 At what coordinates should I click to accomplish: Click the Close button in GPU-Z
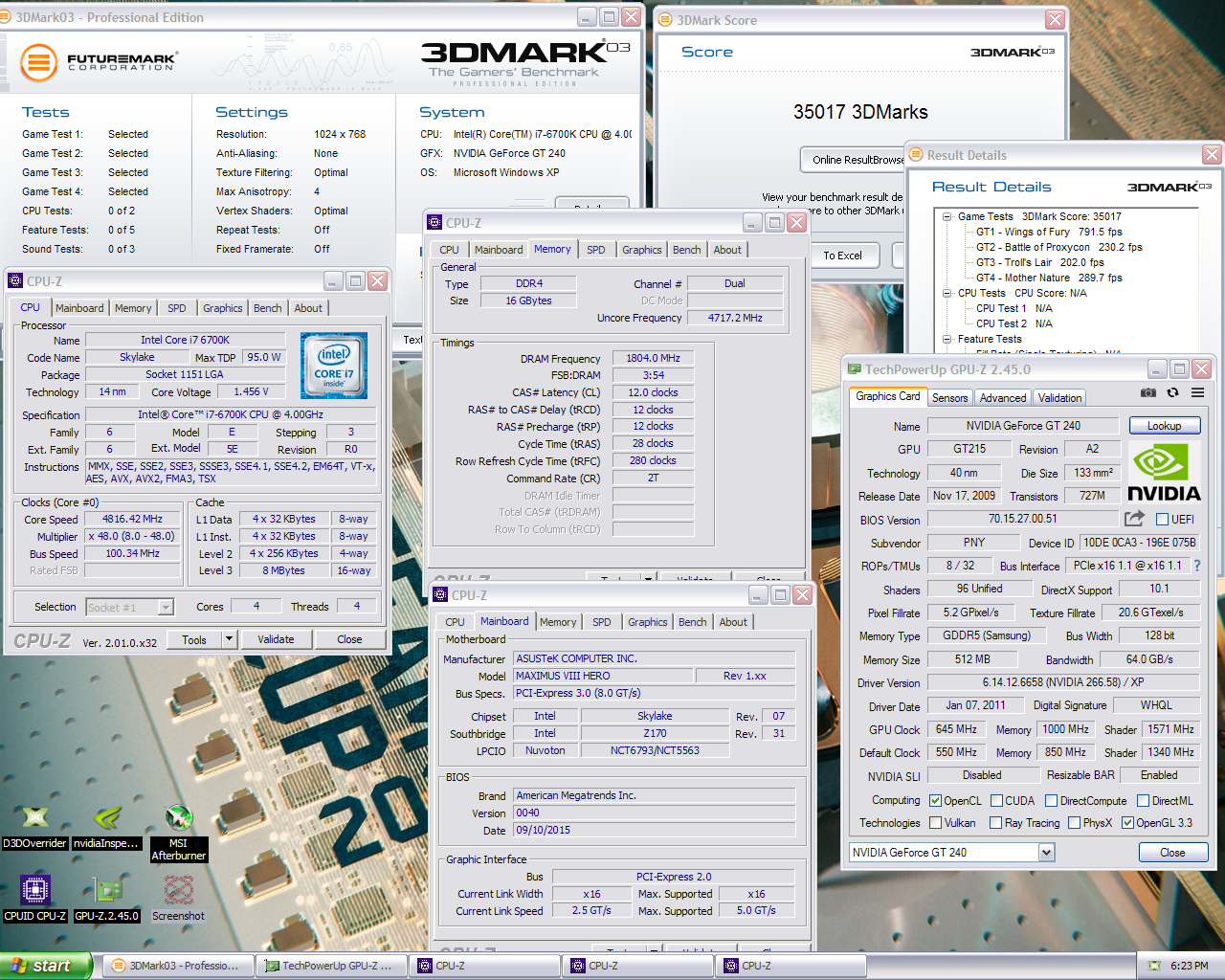tap(1172, 853)
